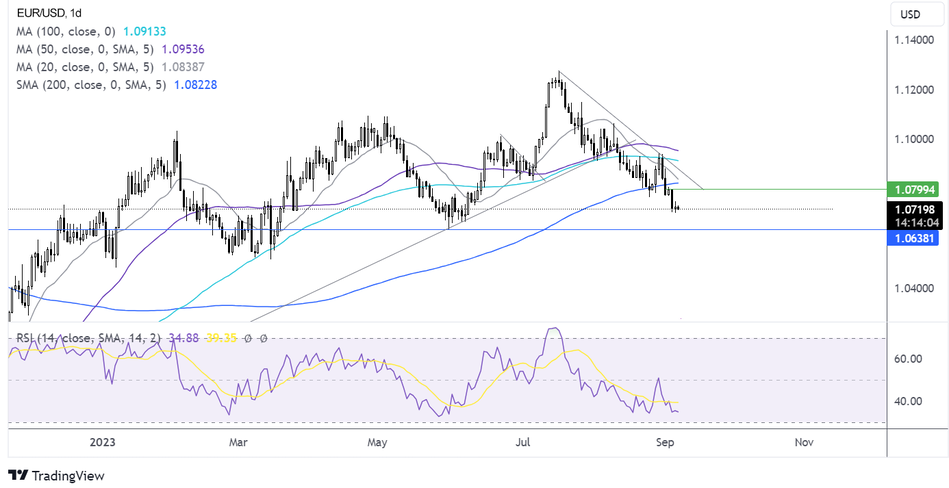Select the MA (100, close, 0) indicator legend
Screen dimensions: 949x488
coord(67,31)
